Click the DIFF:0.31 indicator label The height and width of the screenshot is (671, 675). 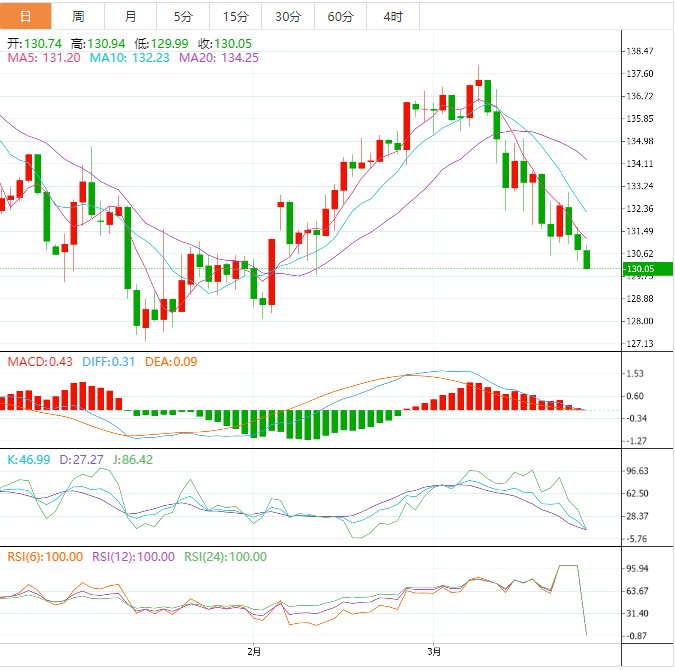[x=108, y=362]
